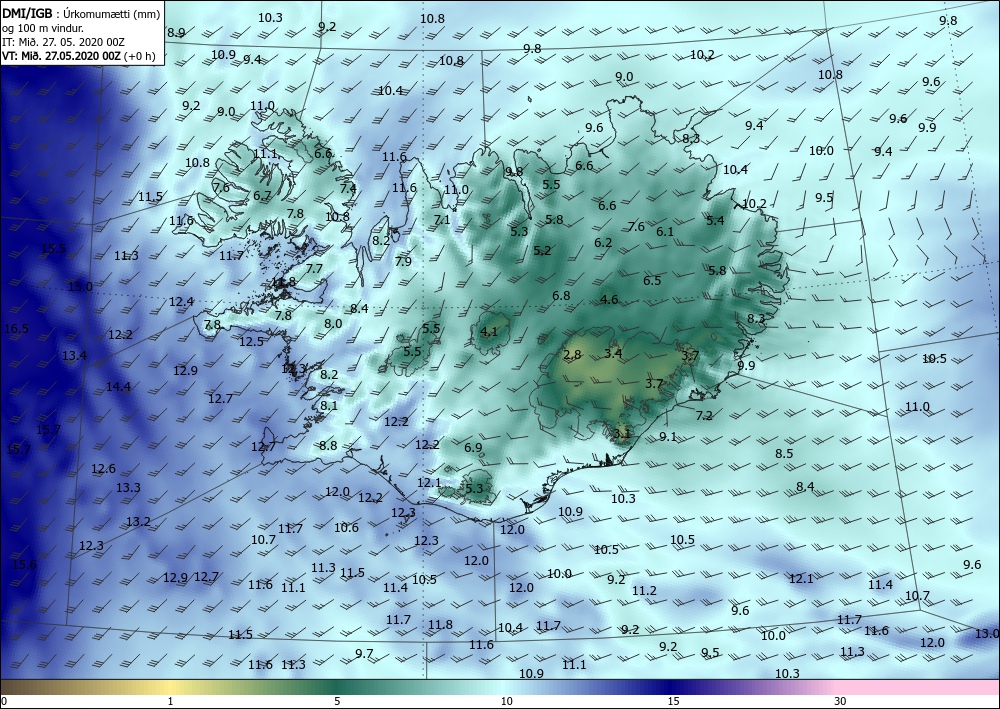1000x709 pixels.
Task: Click the 12.6 value on the map
Action: pyautogui.click(x=103, y=469)
